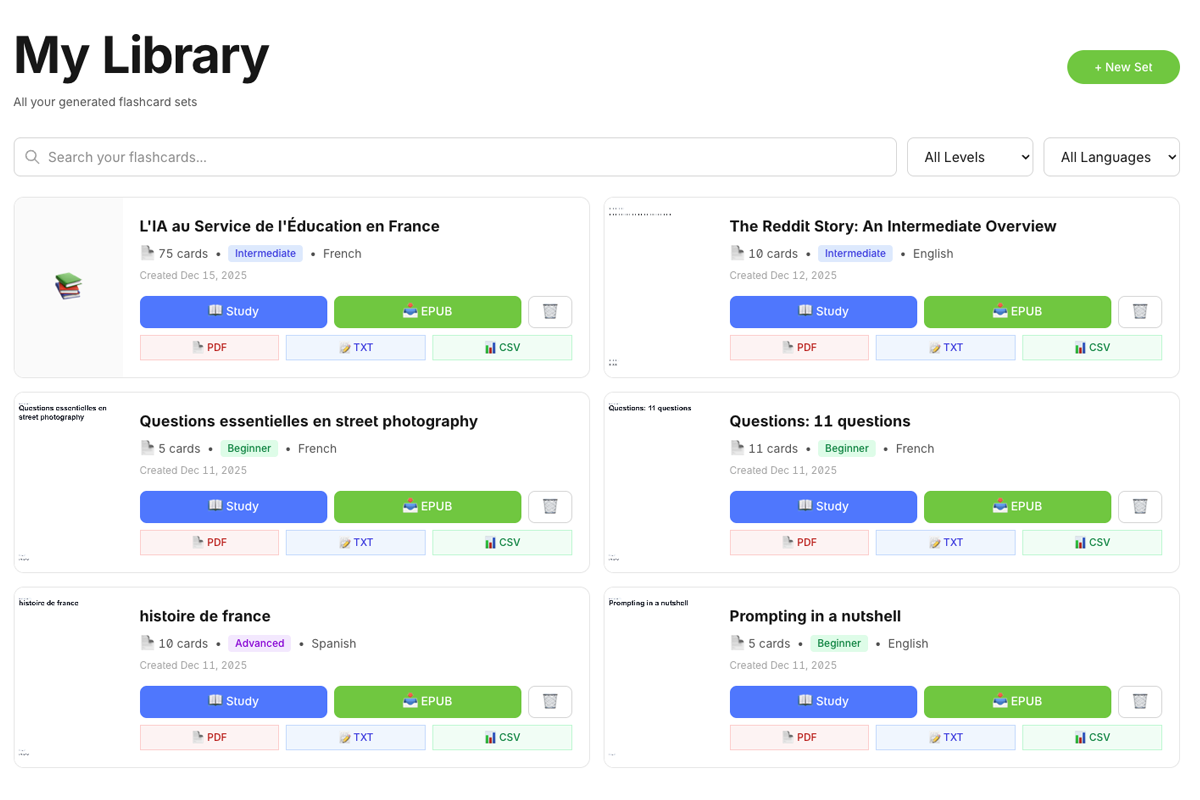
Task: Open the All Levels dropdown
Action: click(969, 157)
